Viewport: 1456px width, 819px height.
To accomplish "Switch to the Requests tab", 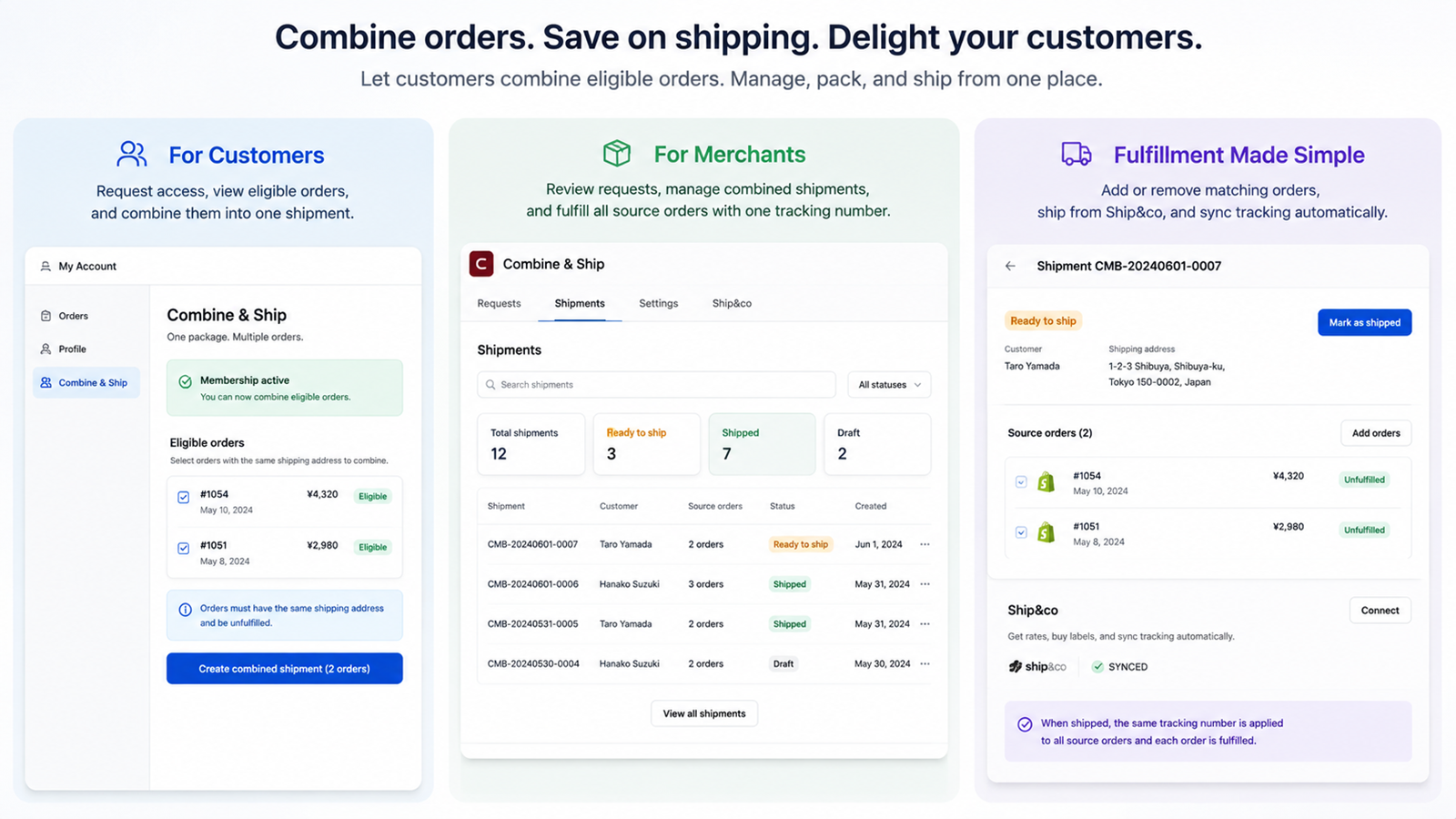I will [499, 303].
